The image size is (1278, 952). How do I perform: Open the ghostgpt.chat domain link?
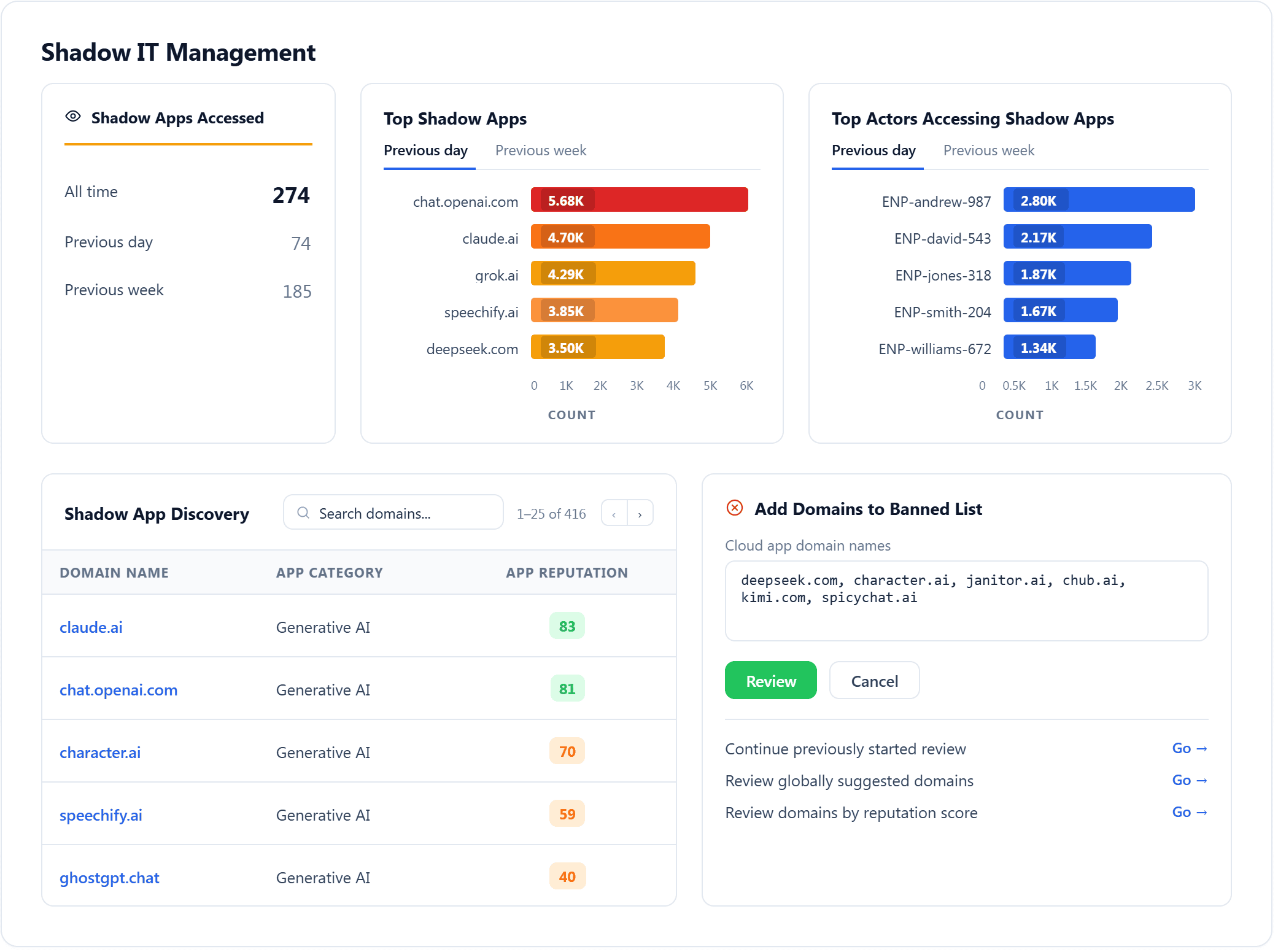(109, 877)
